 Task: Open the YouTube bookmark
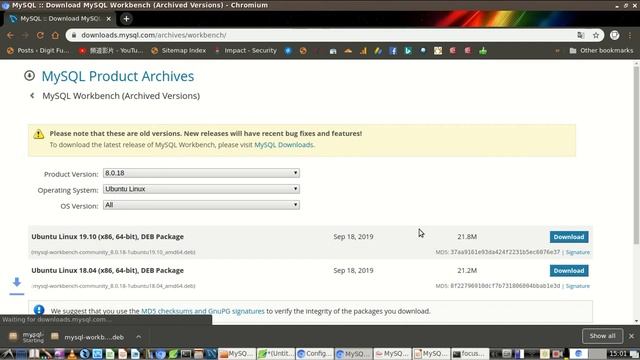(x=111, y=51)
